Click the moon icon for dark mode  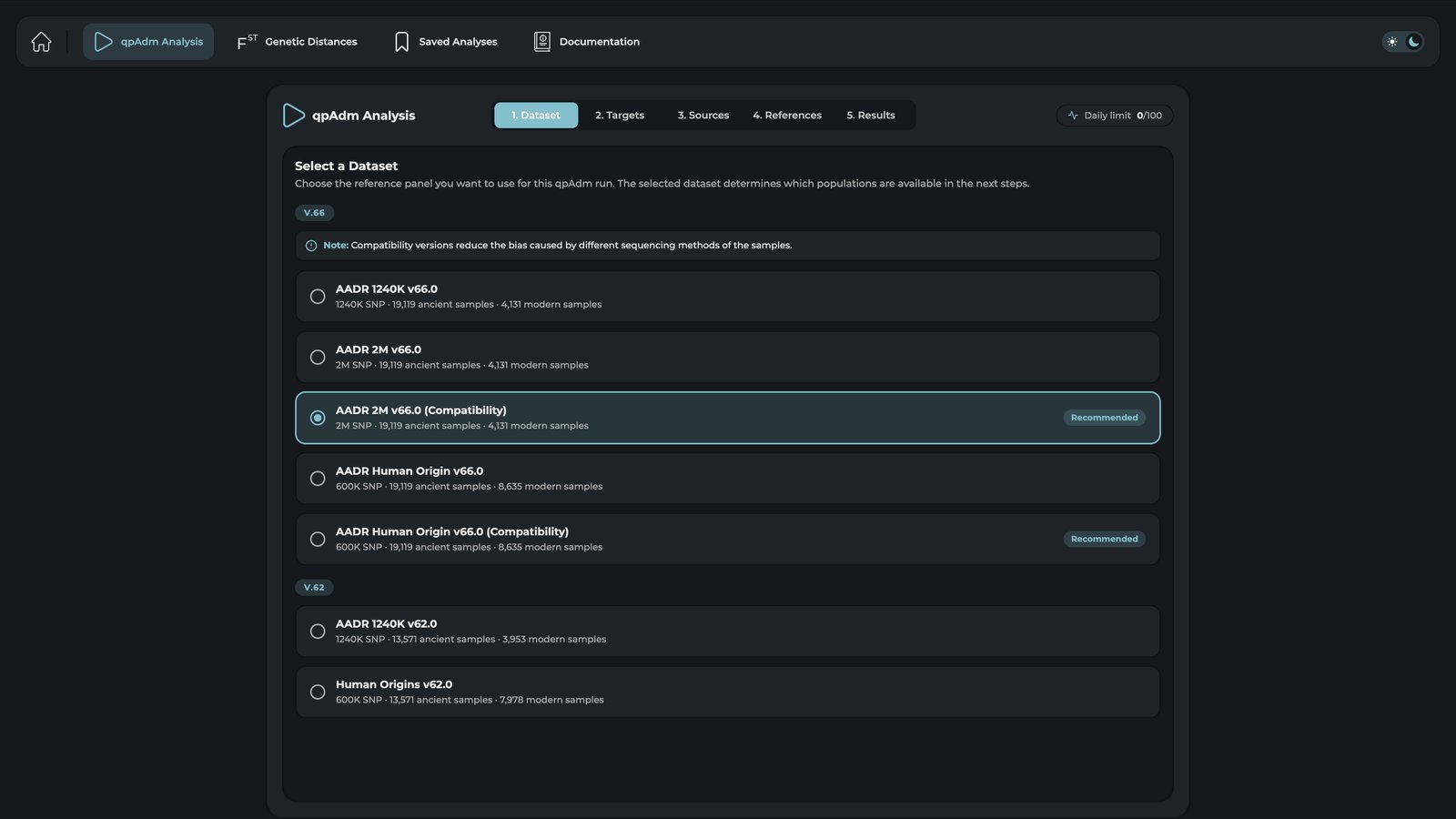(1413, 42)
